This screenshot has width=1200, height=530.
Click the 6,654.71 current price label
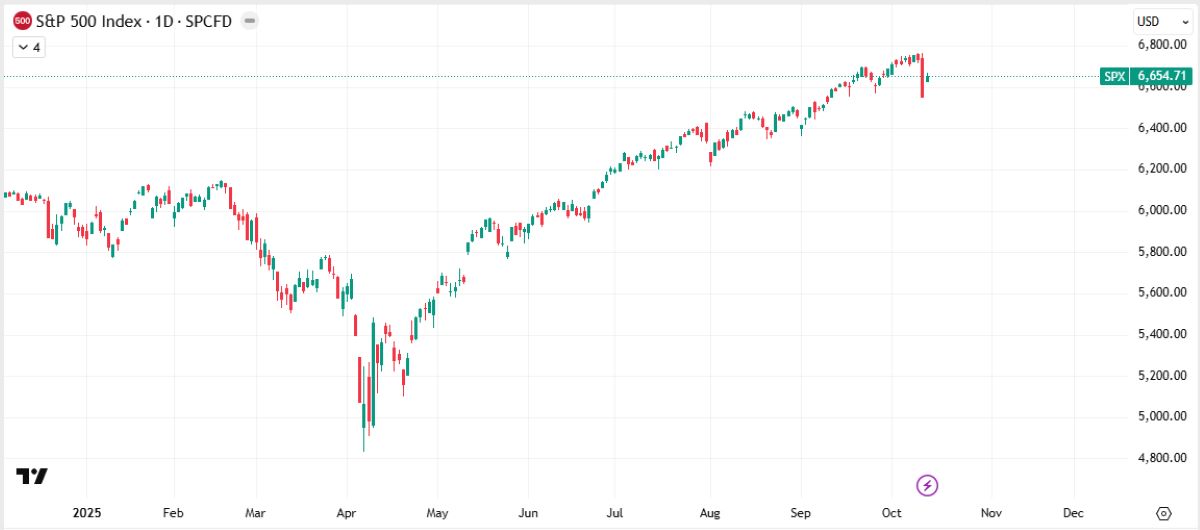[1162, 76]
